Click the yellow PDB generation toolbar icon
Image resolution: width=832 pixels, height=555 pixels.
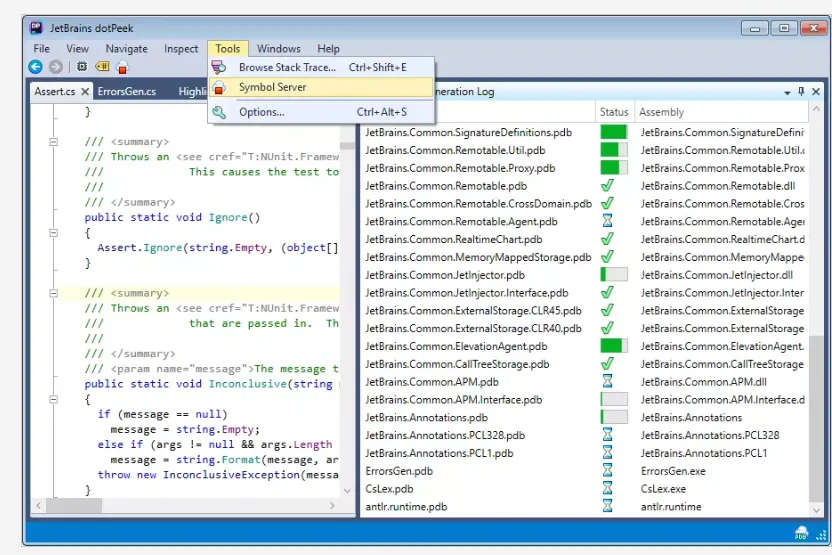point(102,66)
